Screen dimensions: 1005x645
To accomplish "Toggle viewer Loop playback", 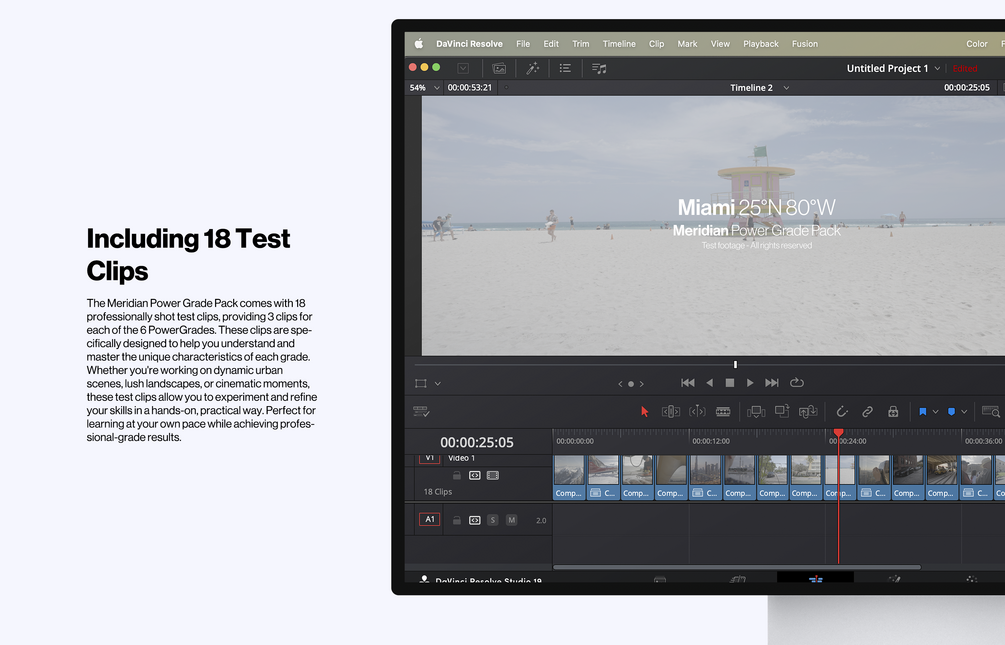I will click(797, 383).
